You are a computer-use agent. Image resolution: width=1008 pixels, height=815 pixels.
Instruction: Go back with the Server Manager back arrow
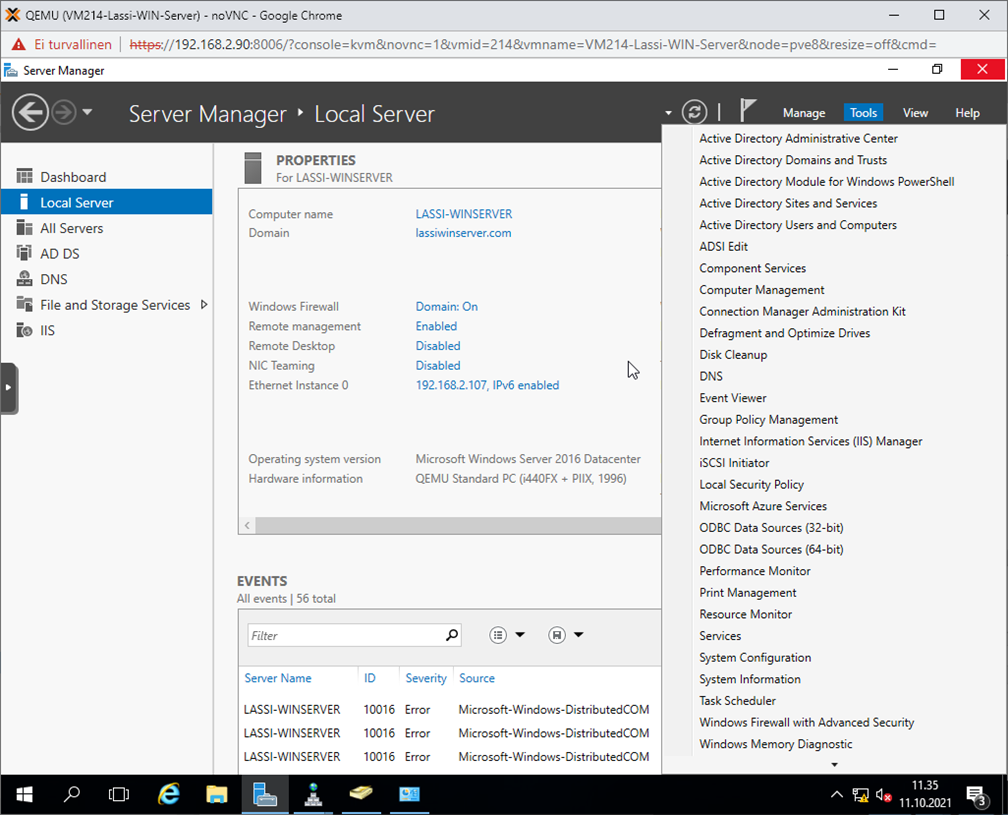[x=30, y=112]
